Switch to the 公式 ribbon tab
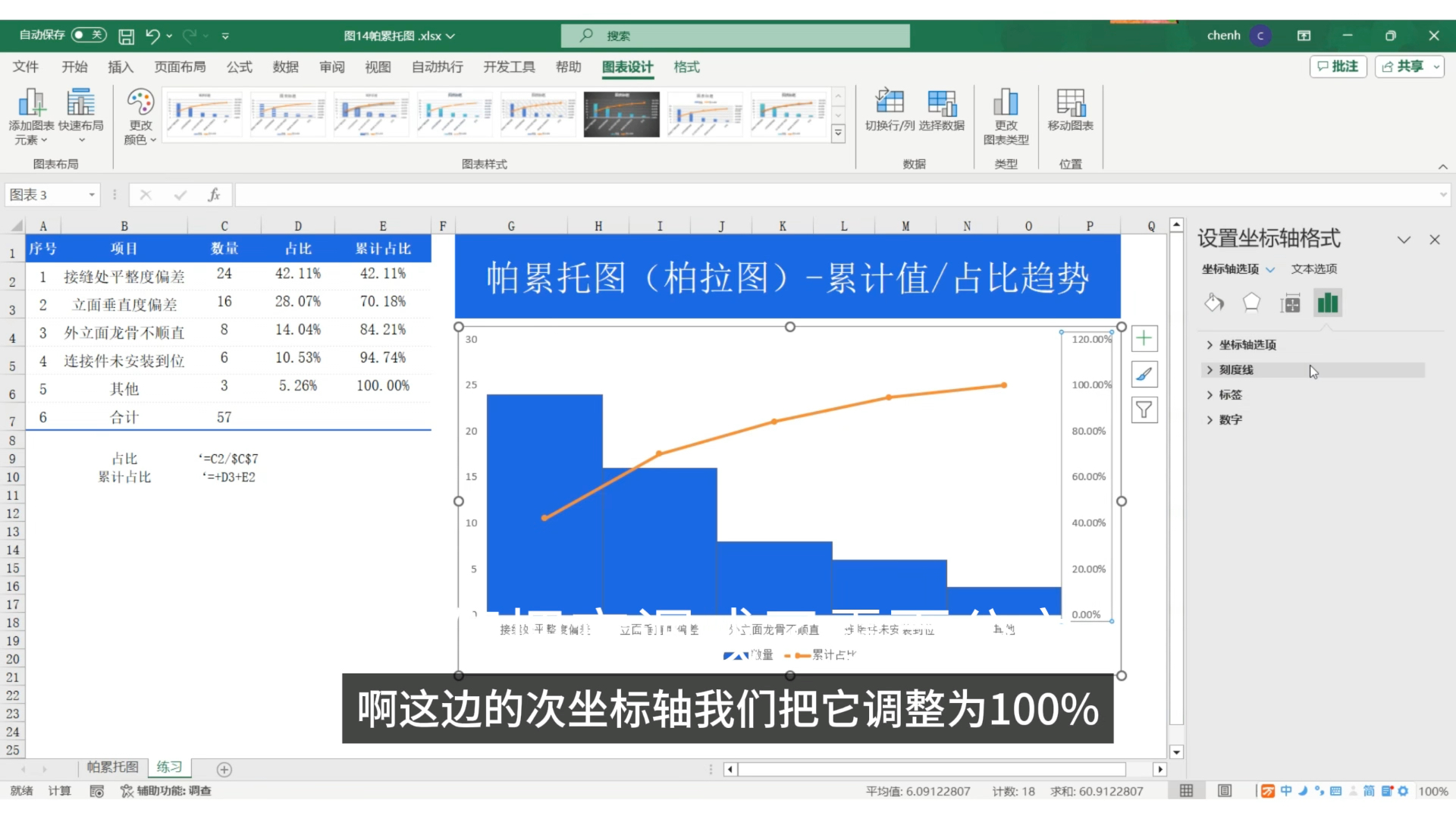1456x819 pixels. [239, 67]
